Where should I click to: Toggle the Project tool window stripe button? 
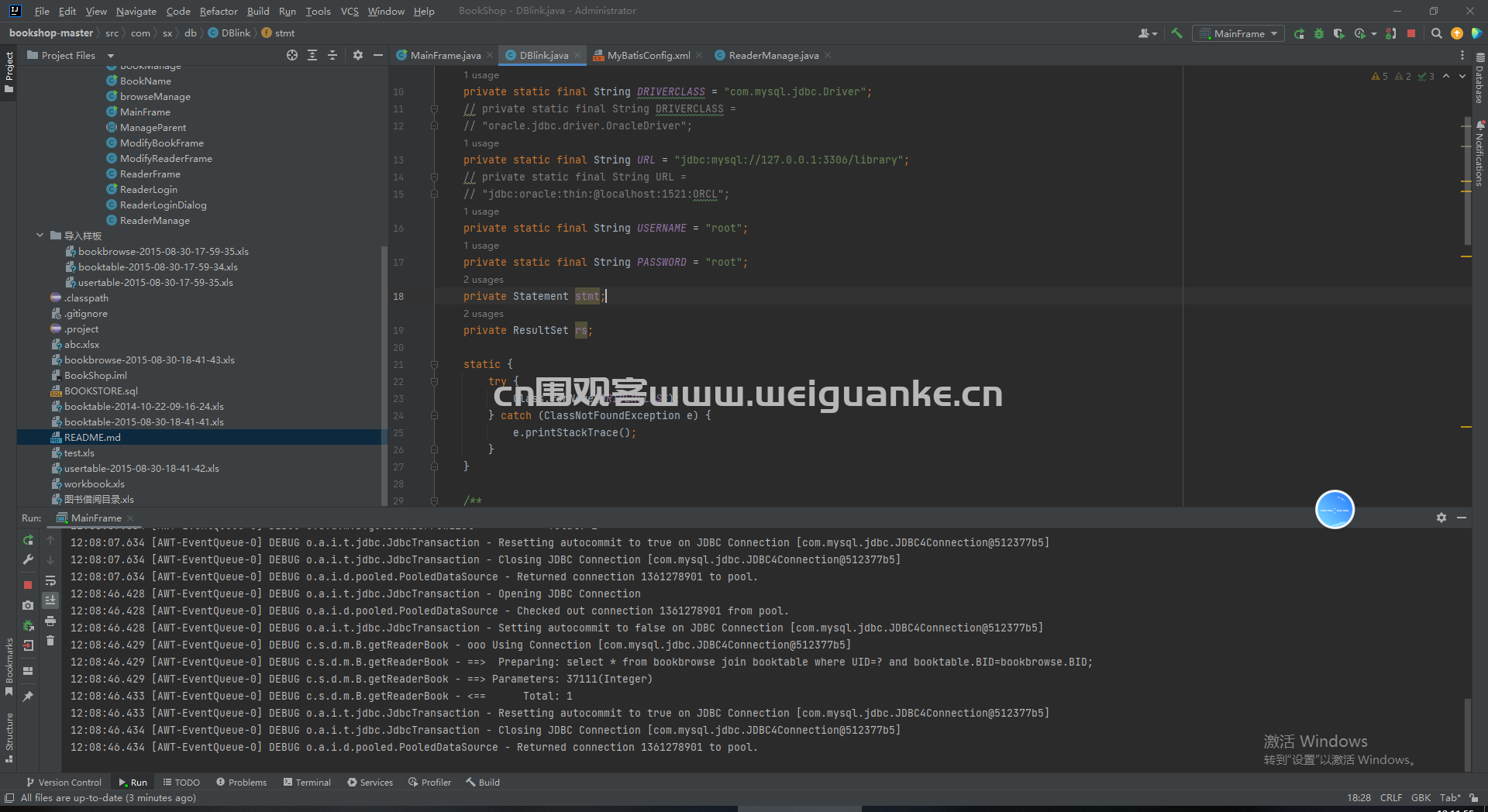pyautogui.click(x=9, y=72)
